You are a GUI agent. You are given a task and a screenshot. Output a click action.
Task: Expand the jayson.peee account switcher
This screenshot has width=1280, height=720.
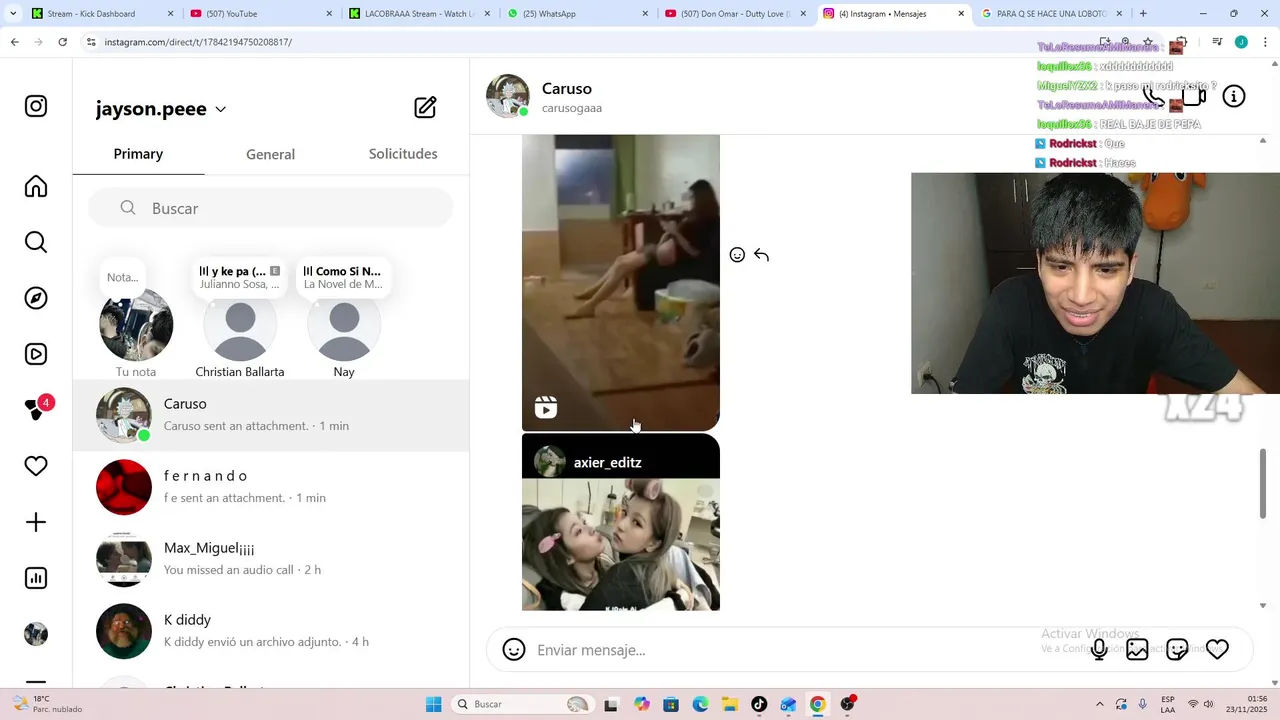tap(221, 110)
